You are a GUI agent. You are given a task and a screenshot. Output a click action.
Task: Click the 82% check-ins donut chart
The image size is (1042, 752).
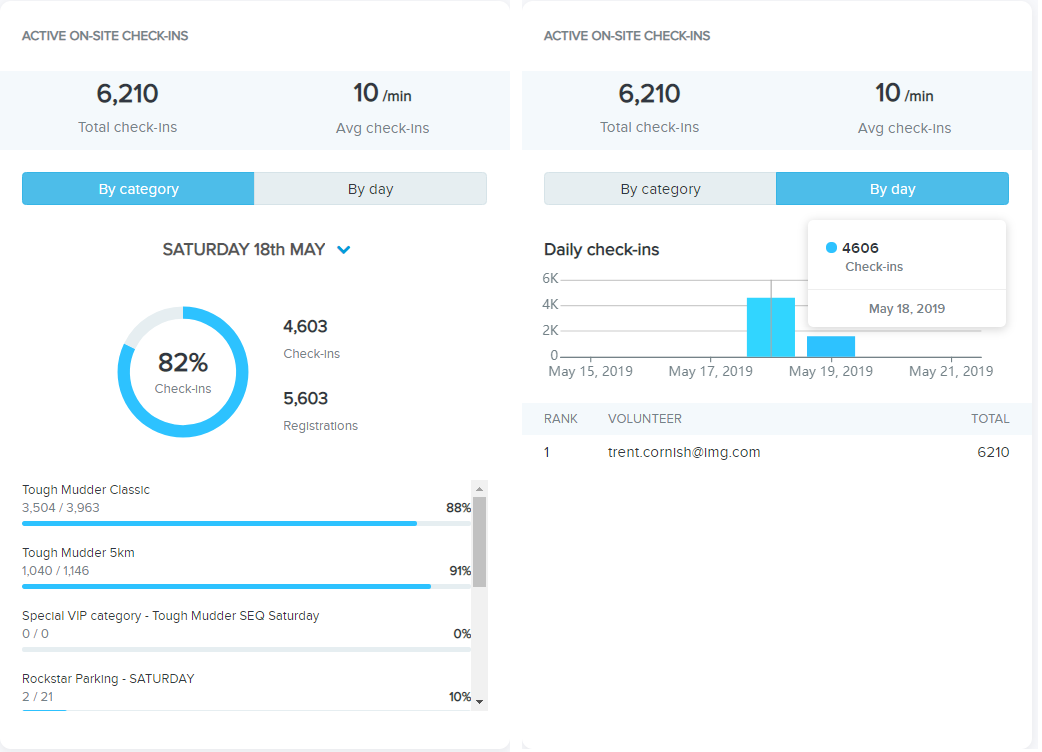183,371
